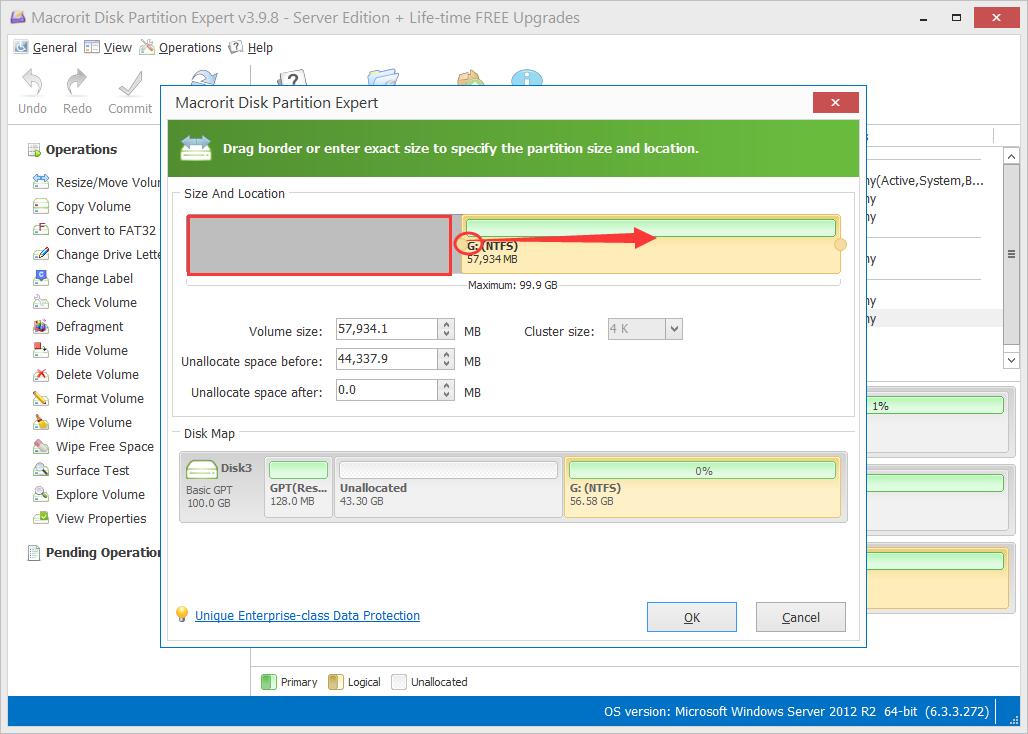Viewport: 1028px width, 734px height.
Task: Launch the Surface Test tool
Action: pos(40,470)
